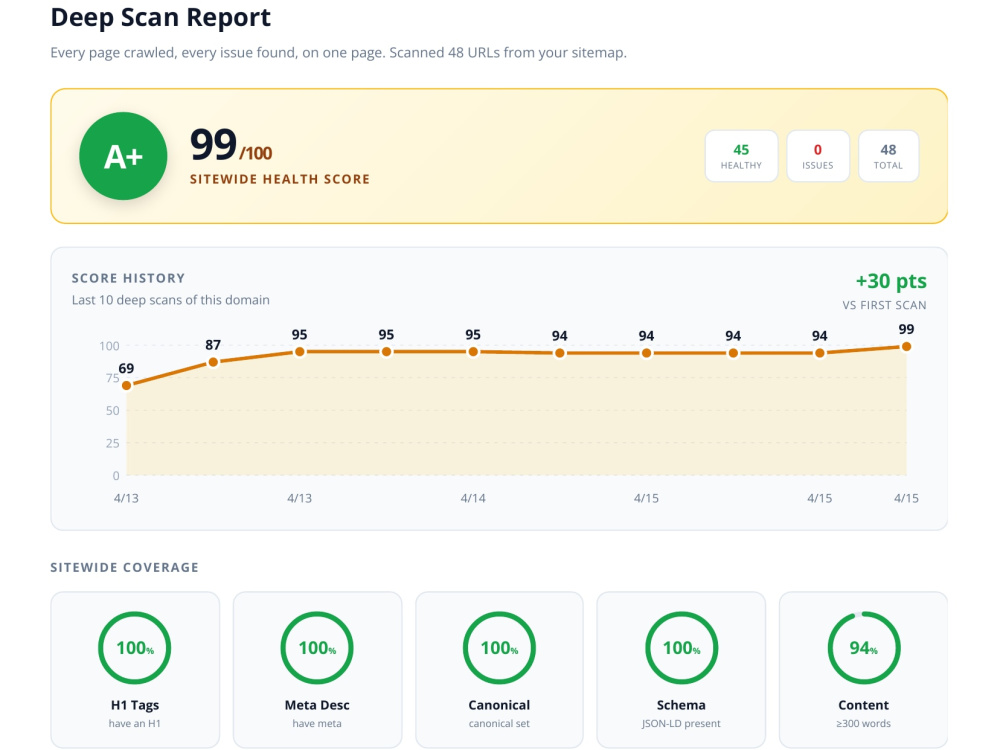Click the A+ grade badge
The image size is (1000, 750).
tap(123, 156)
